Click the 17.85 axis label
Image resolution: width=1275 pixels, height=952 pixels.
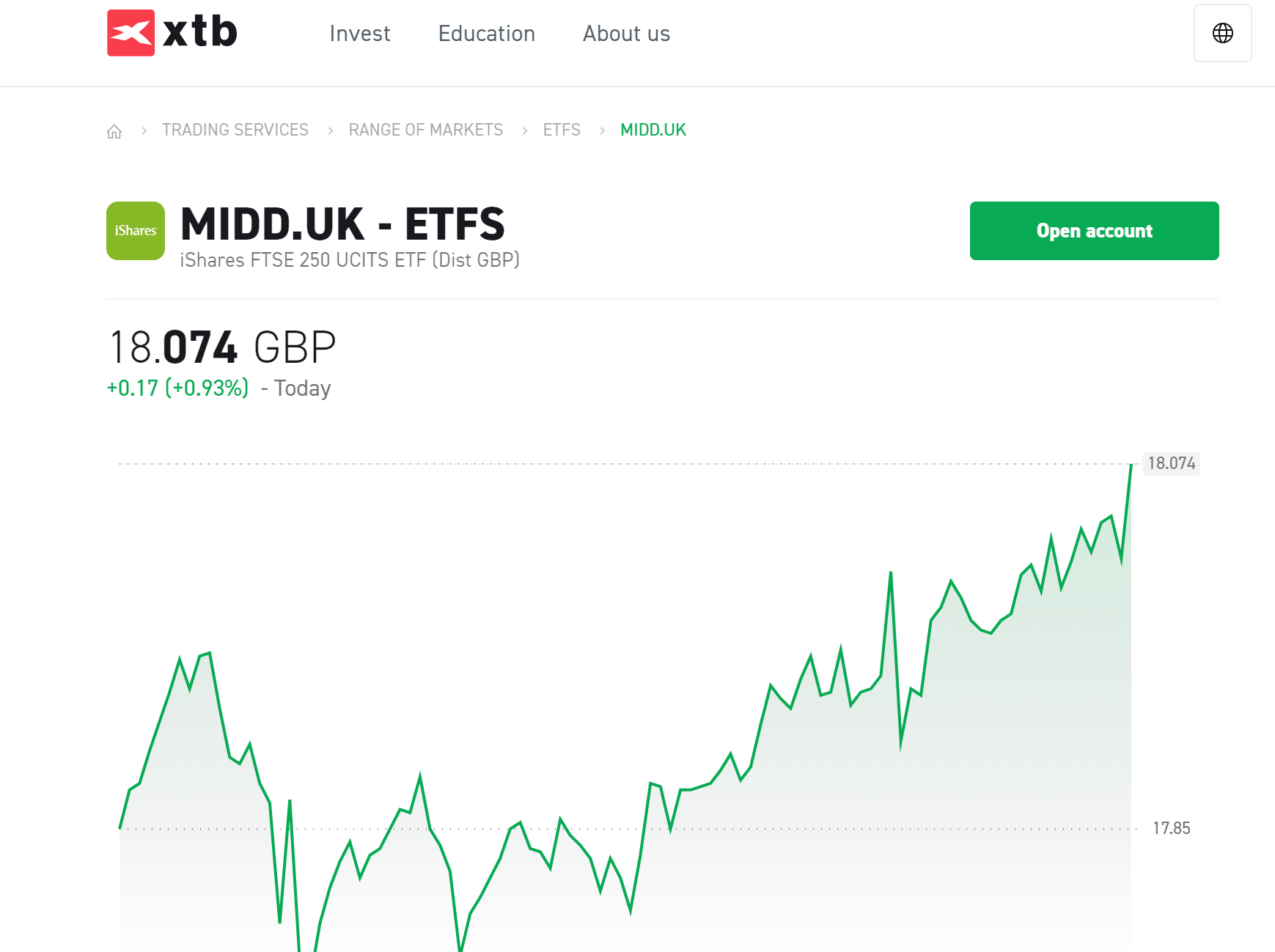(1172, 828)
